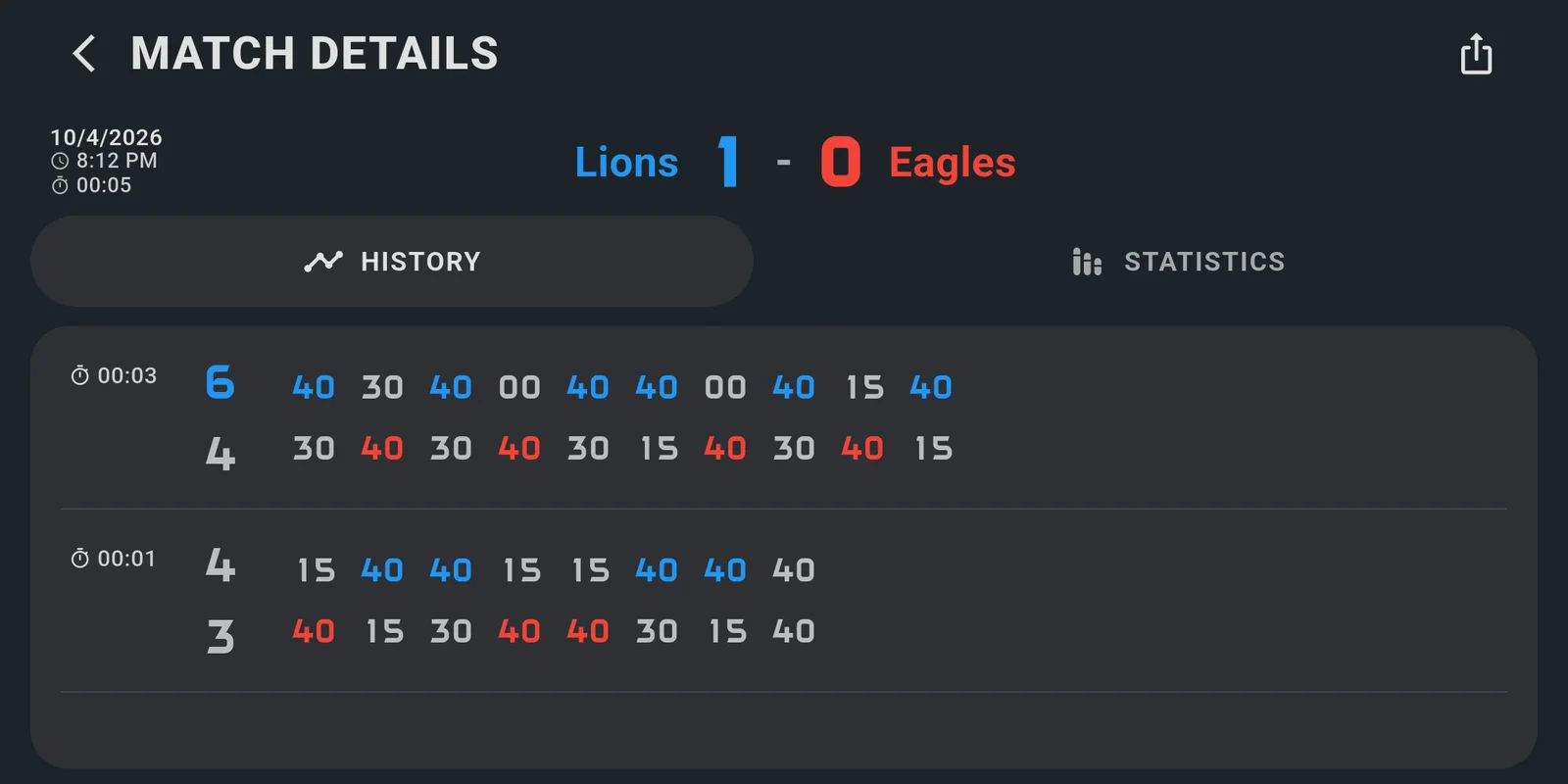Click the Match Details title

pos(315,53)
